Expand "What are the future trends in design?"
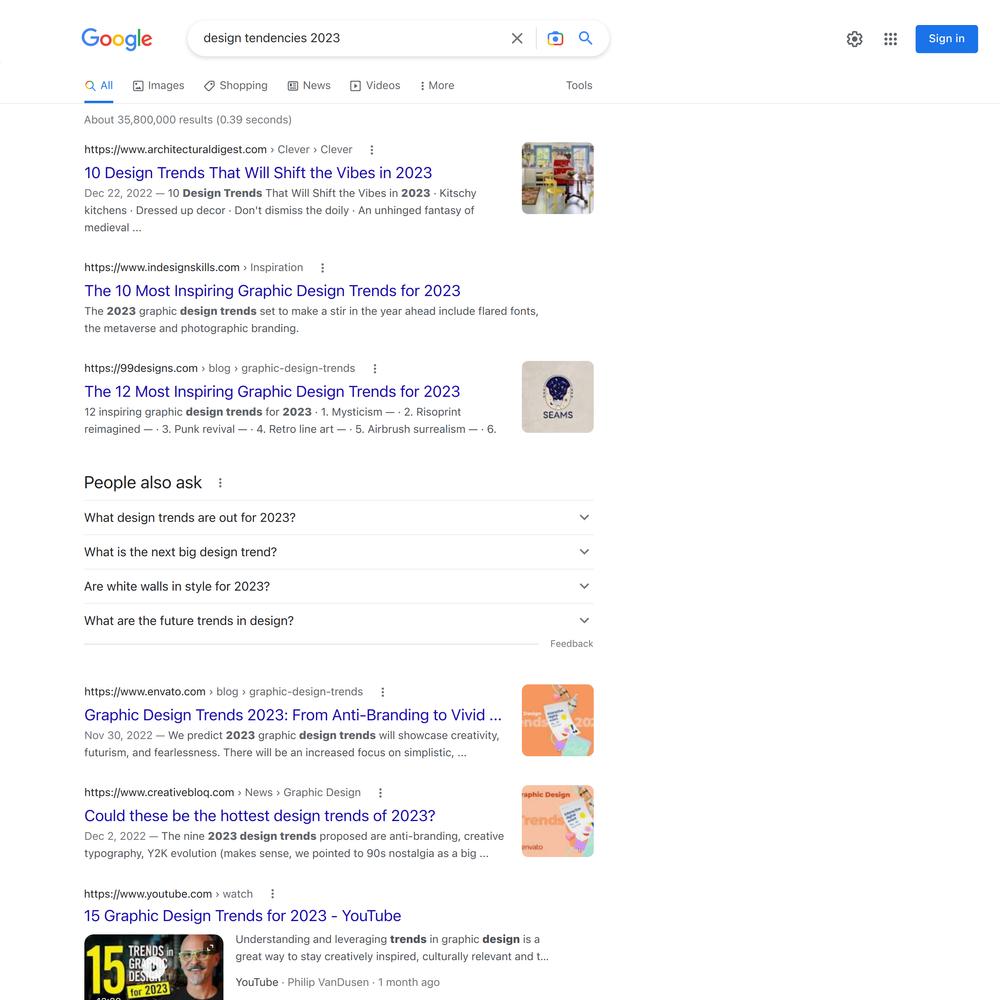 click(x=339, y=621)
